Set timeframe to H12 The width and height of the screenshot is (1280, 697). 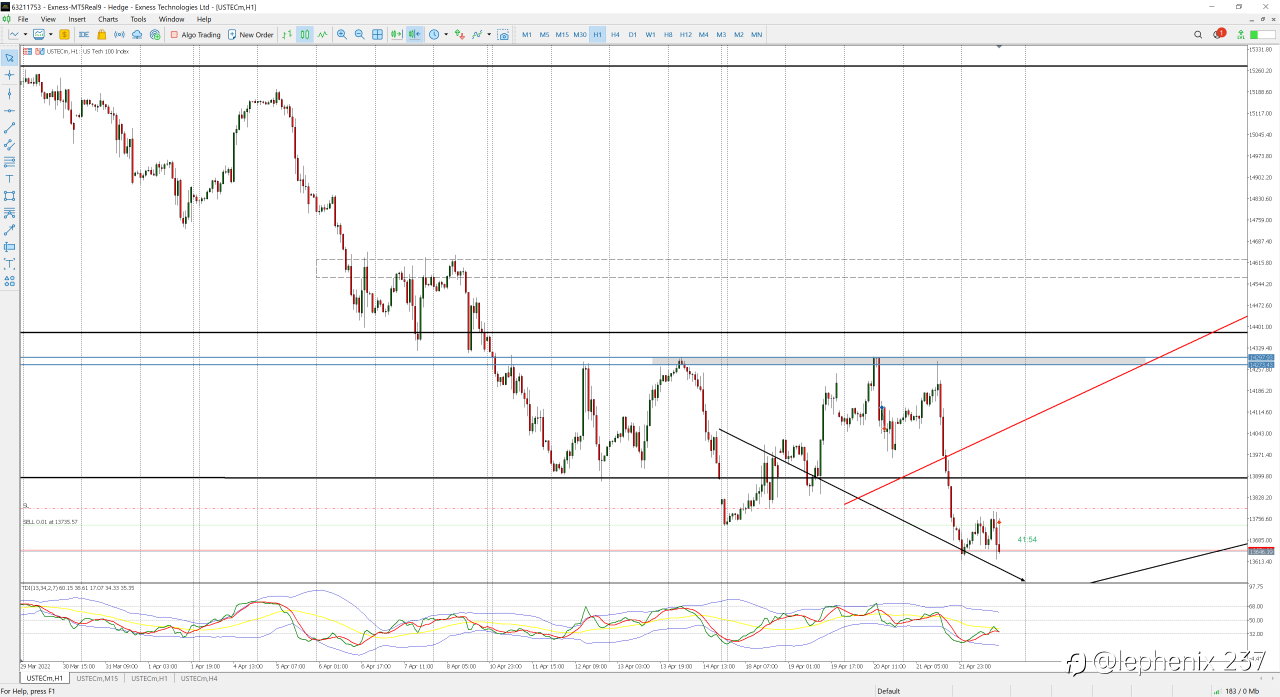(x=686, y=34)
